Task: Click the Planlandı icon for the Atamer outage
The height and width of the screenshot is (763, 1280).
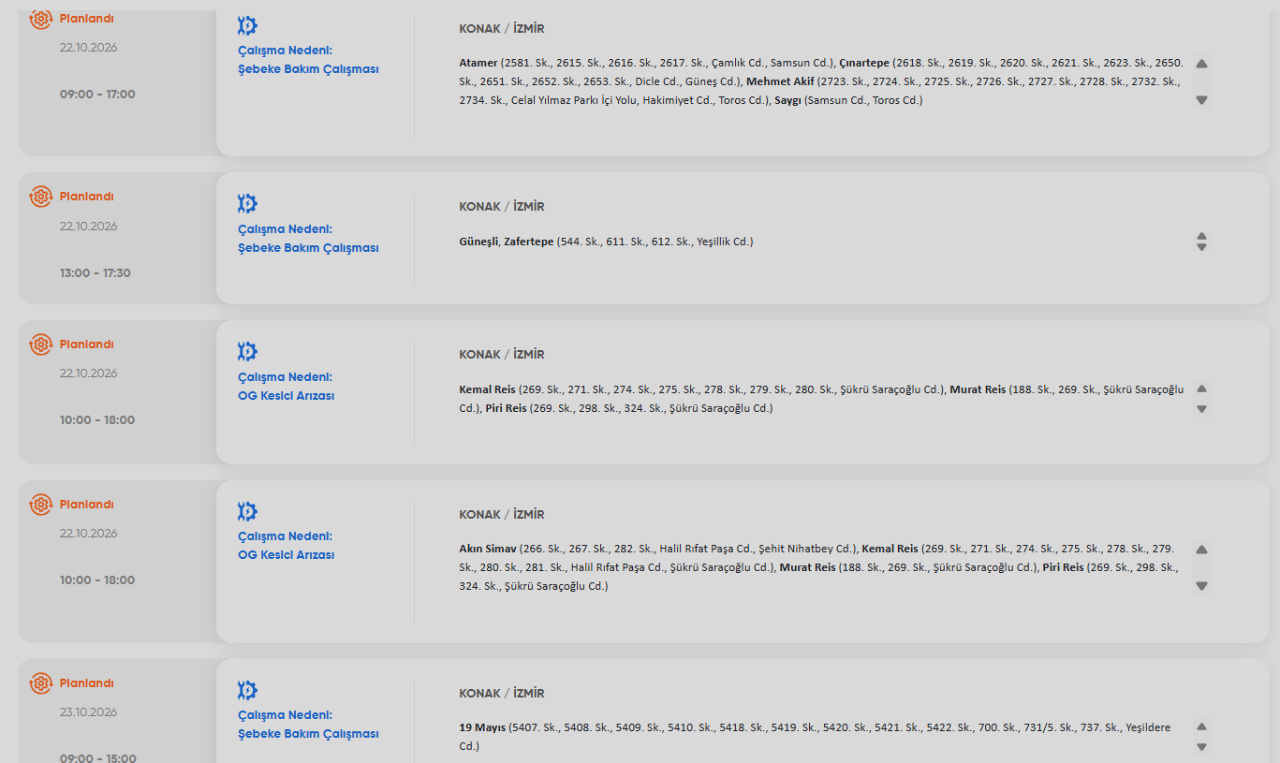Action: (x=41, y=18)
